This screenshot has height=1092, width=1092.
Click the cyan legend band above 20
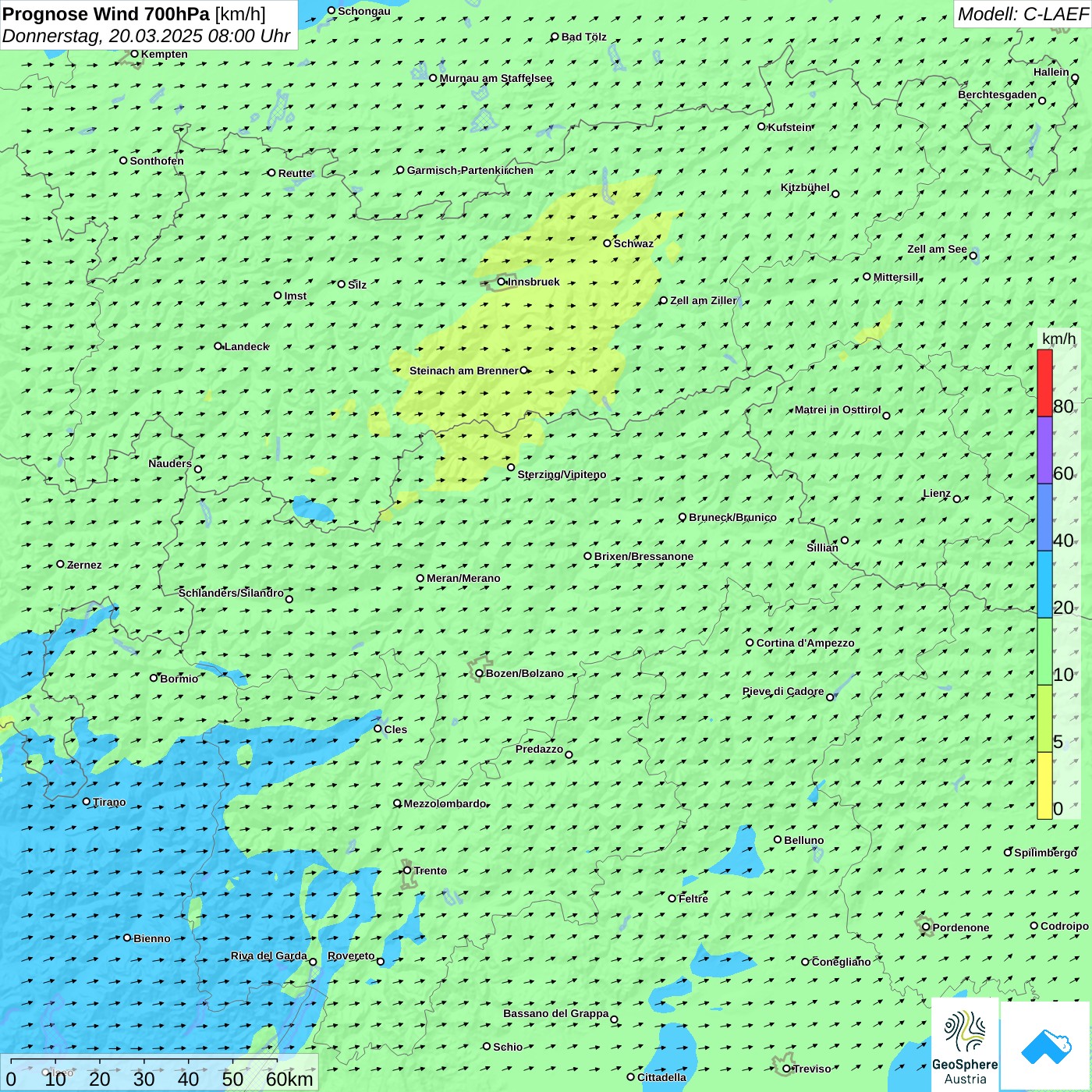coord(1044,584)
